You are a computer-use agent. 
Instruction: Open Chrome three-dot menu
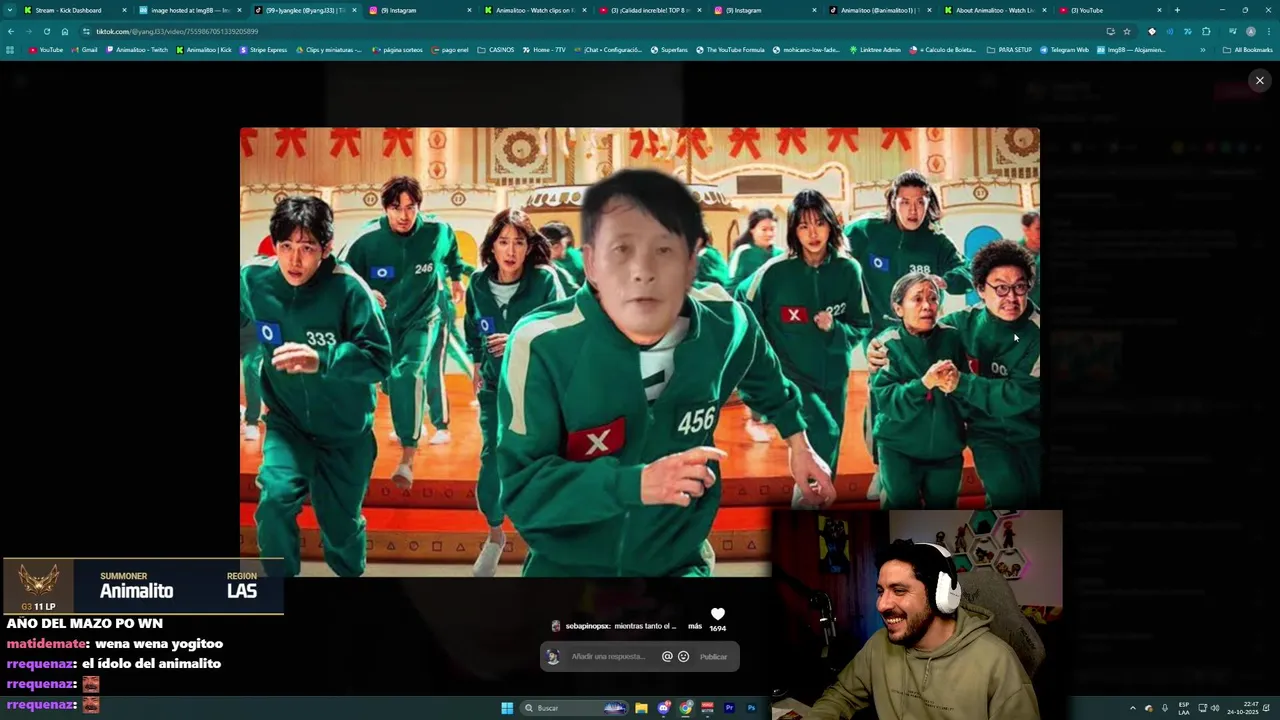click(1268, 31)
